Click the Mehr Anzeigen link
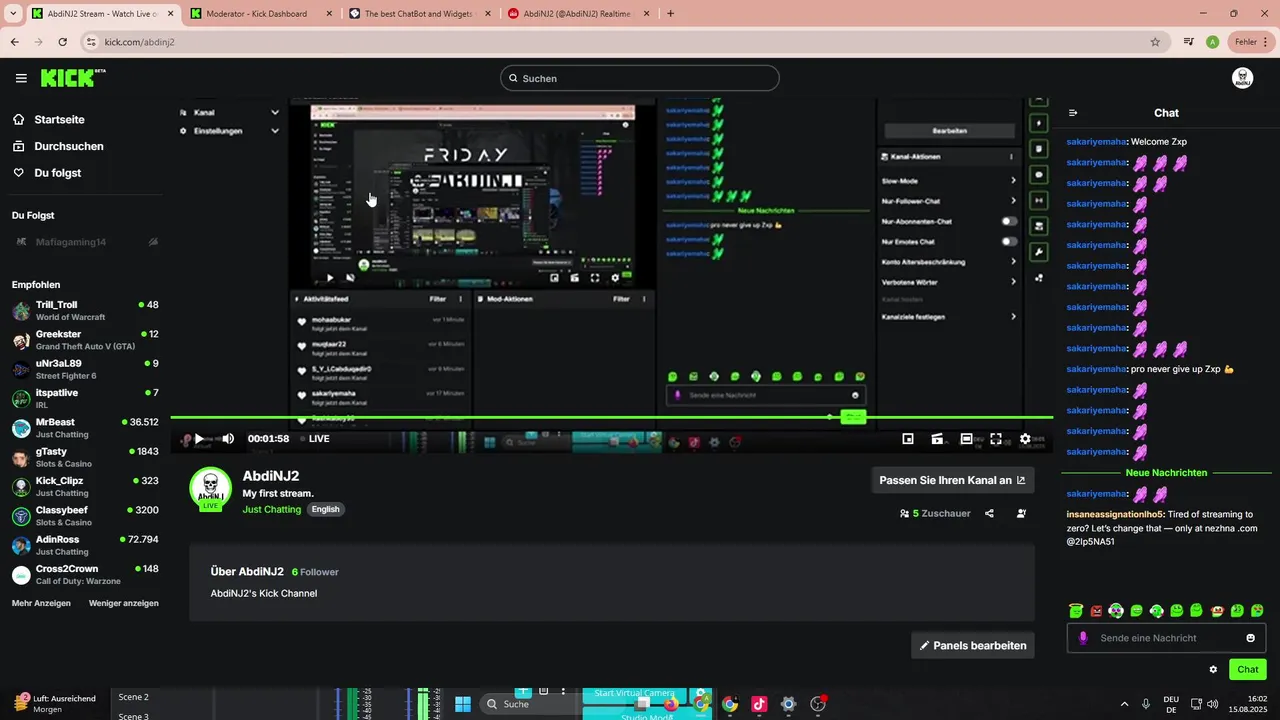Screen dimensions: 1280x720 tap(41, 603)
